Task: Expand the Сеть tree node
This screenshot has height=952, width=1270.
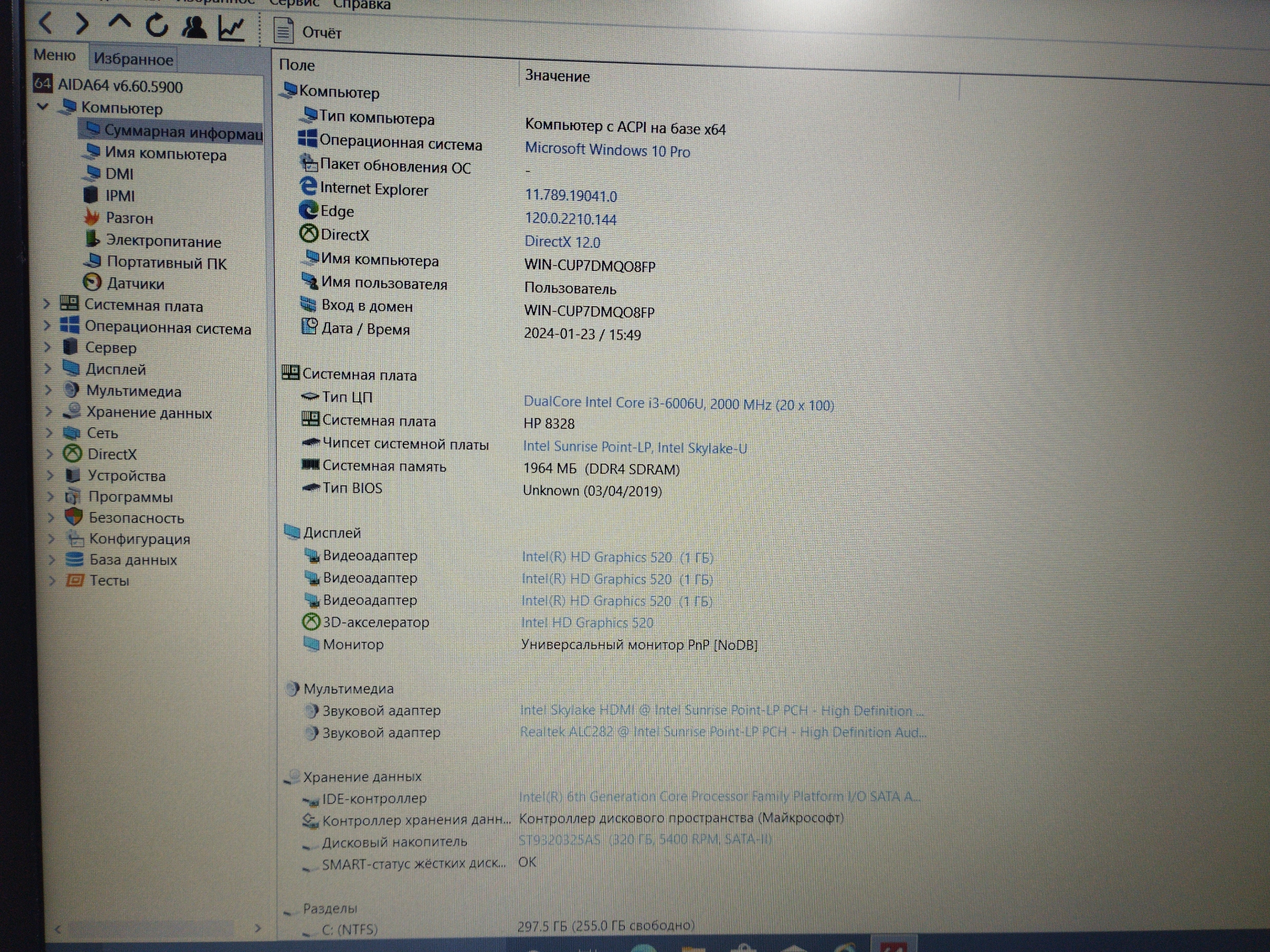Action: (49, 432)
